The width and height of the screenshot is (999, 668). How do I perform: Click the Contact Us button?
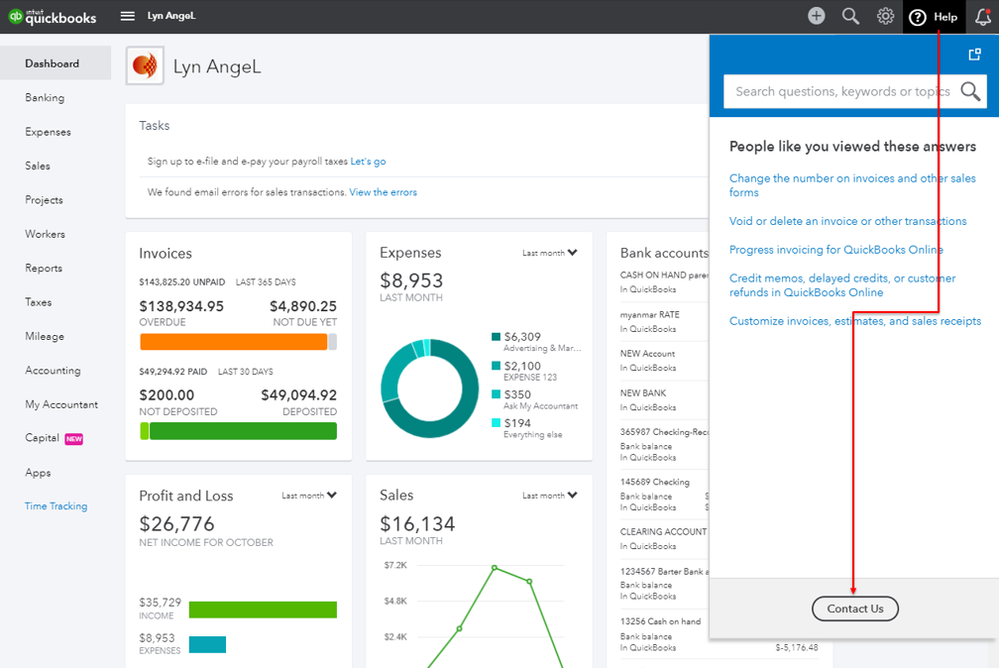pos(855,609)
